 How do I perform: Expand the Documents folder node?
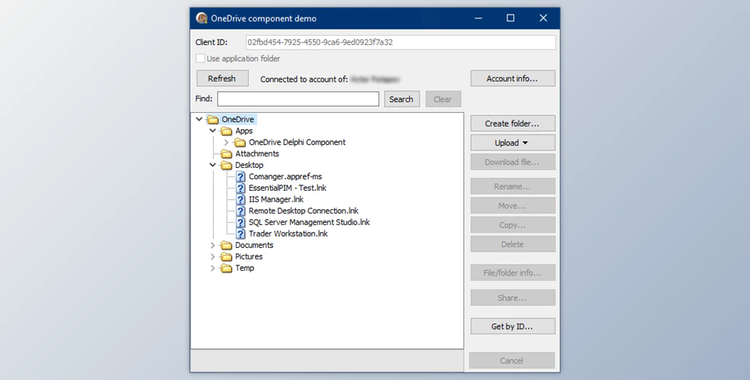[x=213, y=245]
